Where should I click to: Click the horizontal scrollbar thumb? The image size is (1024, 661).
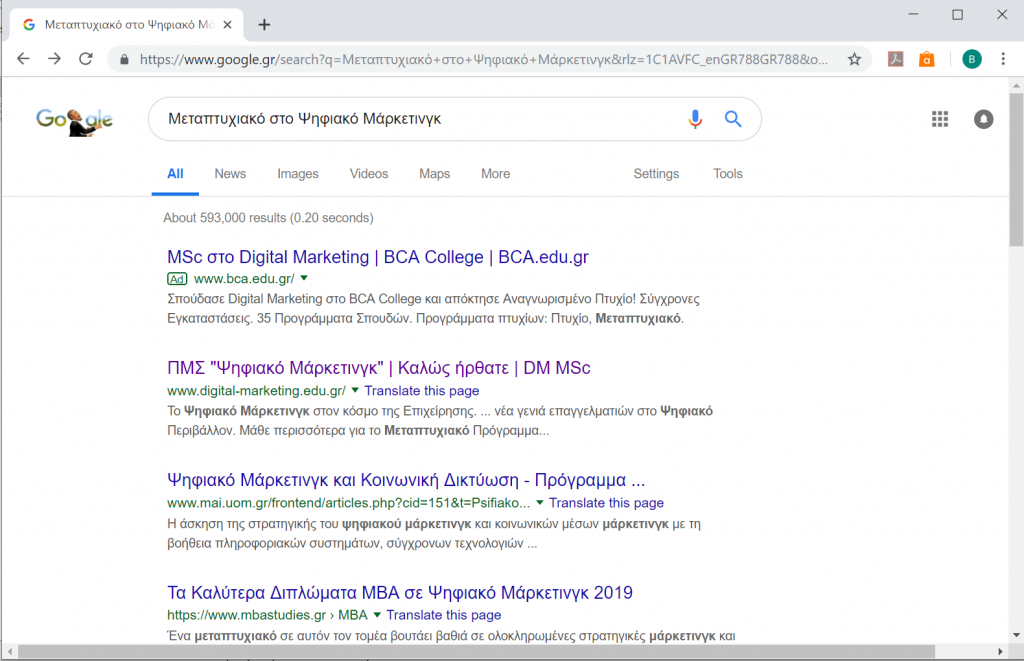(x=477, y=652)
